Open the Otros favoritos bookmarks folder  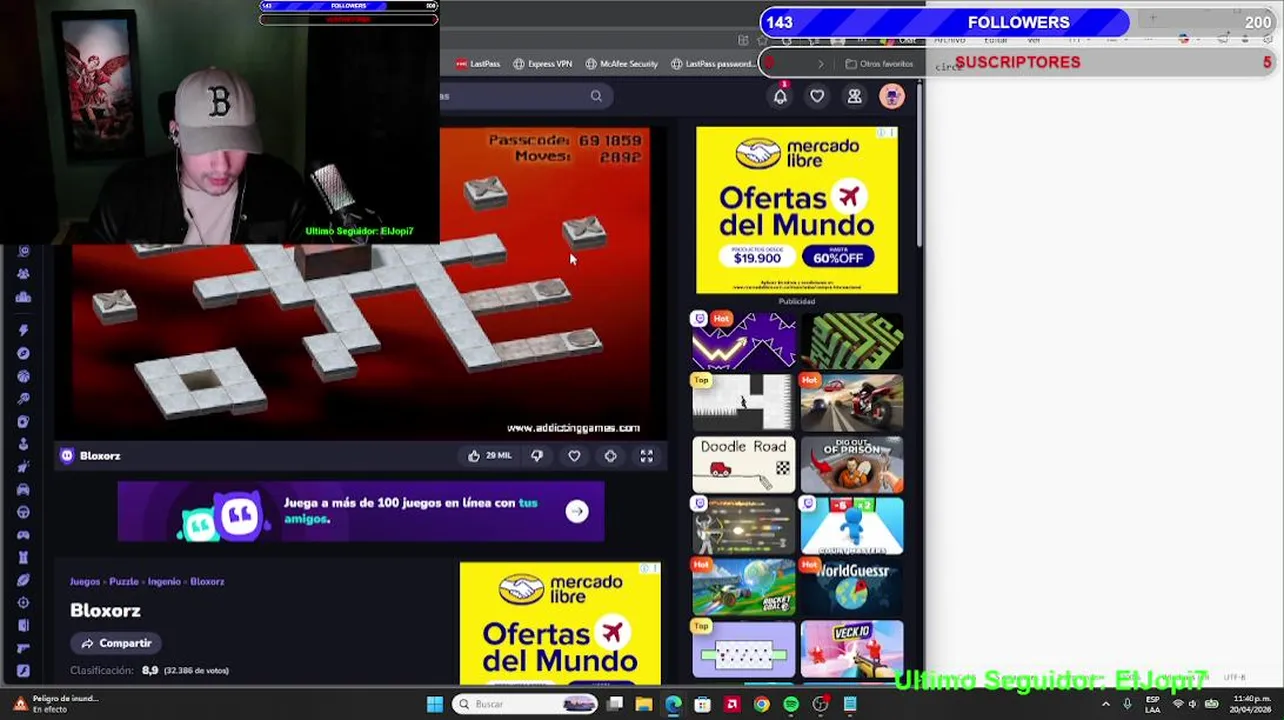(879, 64)
